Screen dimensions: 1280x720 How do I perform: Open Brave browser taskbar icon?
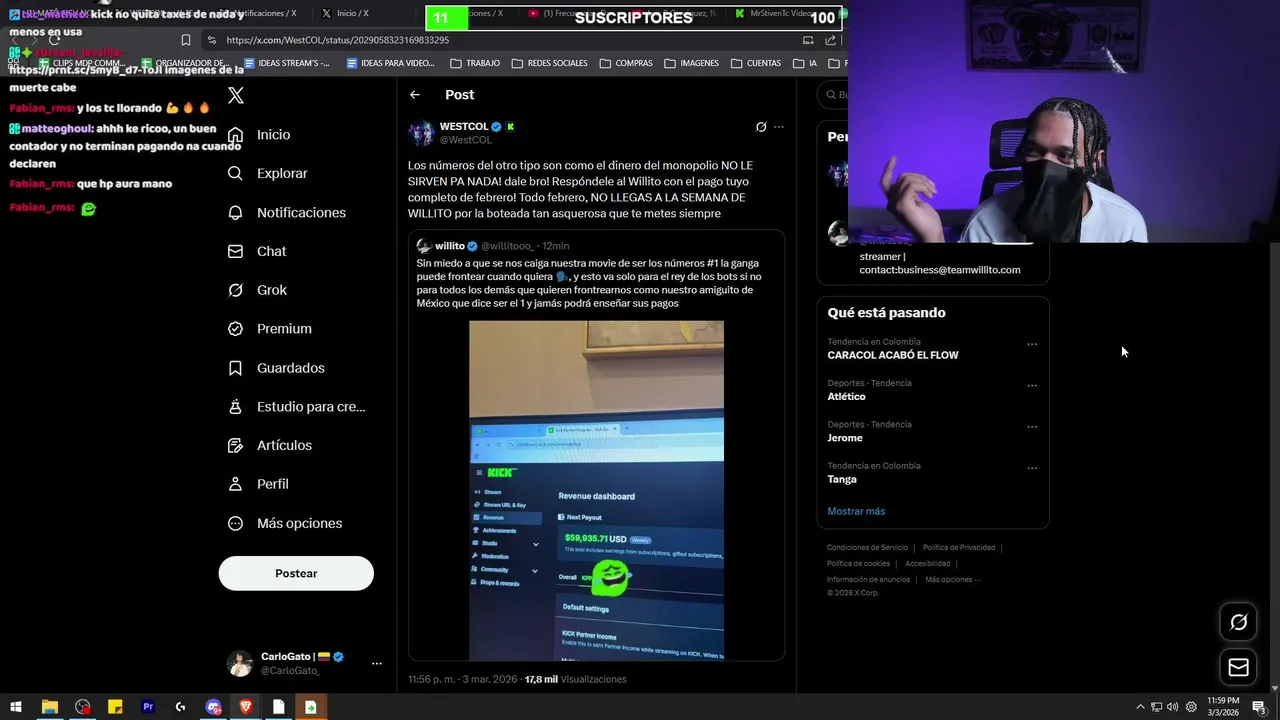246,707
